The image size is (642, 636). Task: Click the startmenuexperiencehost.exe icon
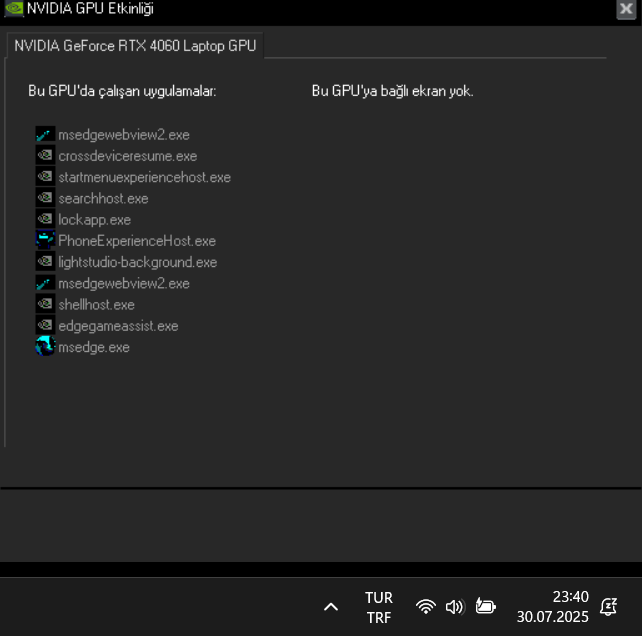[x=45, y=177]
